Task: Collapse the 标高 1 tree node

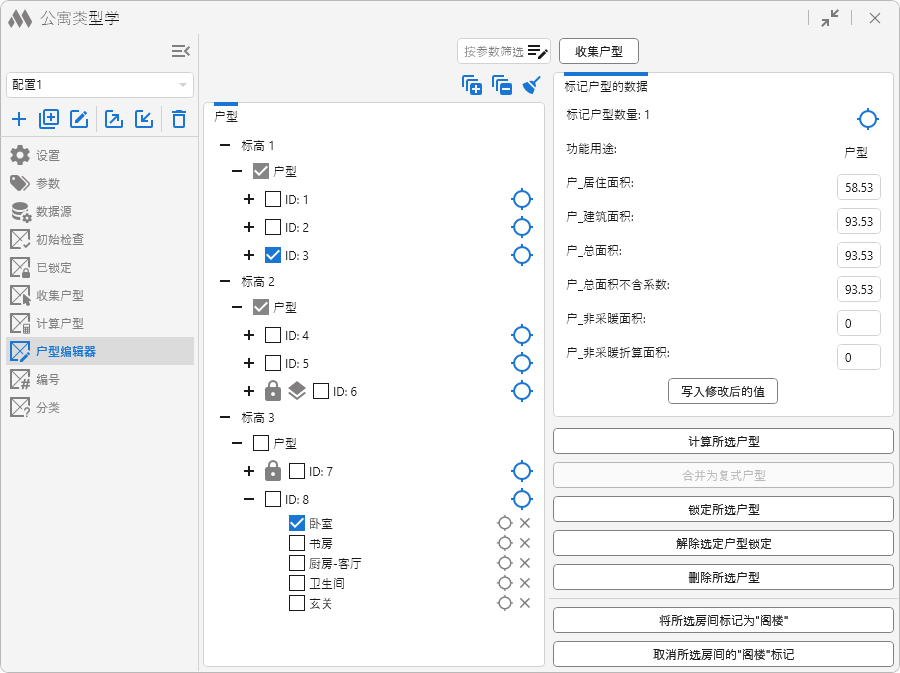Action: click(x=225, y=145)
